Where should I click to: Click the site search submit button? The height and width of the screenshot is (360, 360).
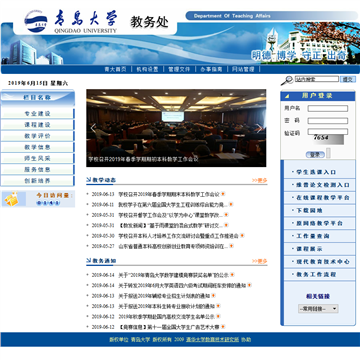tap(348, 79)
